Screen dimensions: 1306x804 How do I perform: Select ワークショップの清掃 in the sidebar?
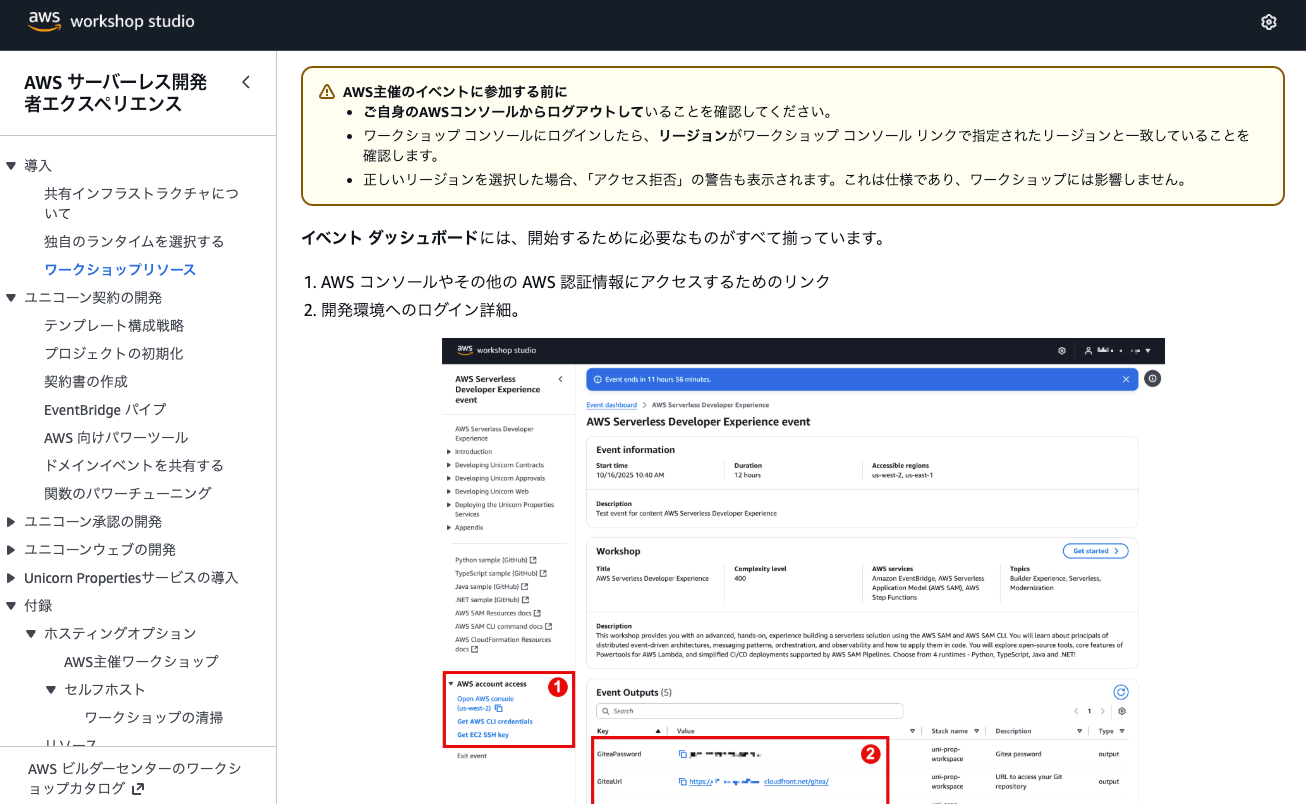[x=154, y=718]
